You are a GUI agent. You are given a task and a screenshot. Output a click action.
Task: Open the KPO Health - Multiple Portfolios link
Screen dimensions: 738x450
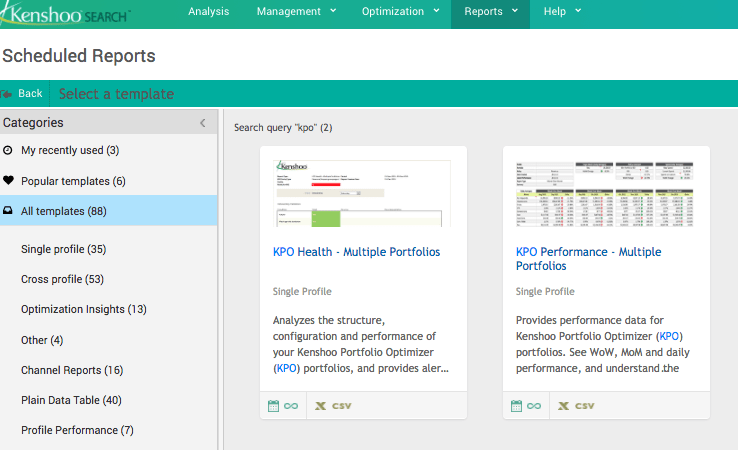[x=356, y=252]
